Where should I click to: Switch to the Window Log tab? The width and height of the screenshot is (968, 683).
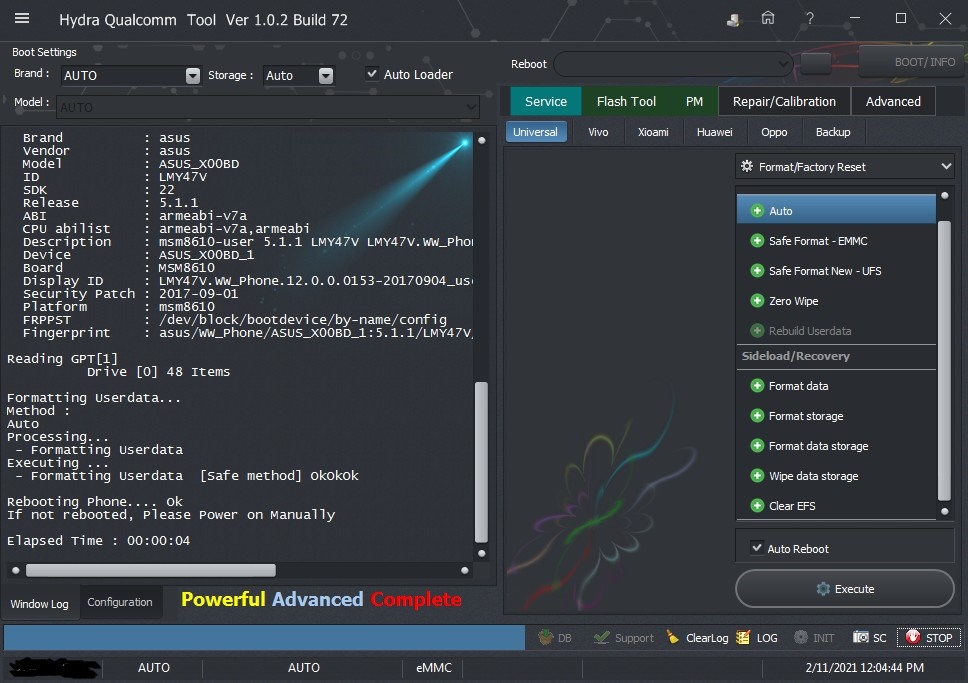(x=40, y=603)
